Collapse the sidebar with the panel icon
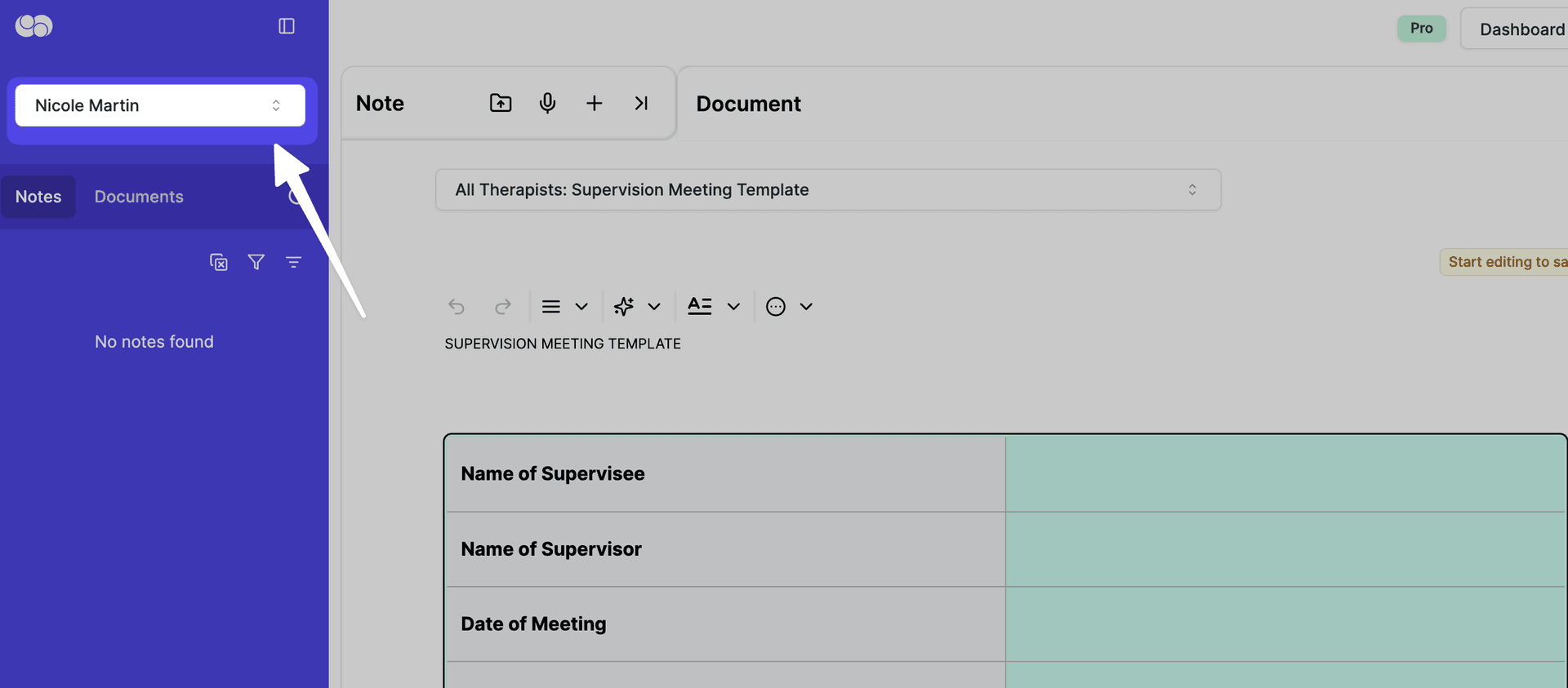 (286, 25)
